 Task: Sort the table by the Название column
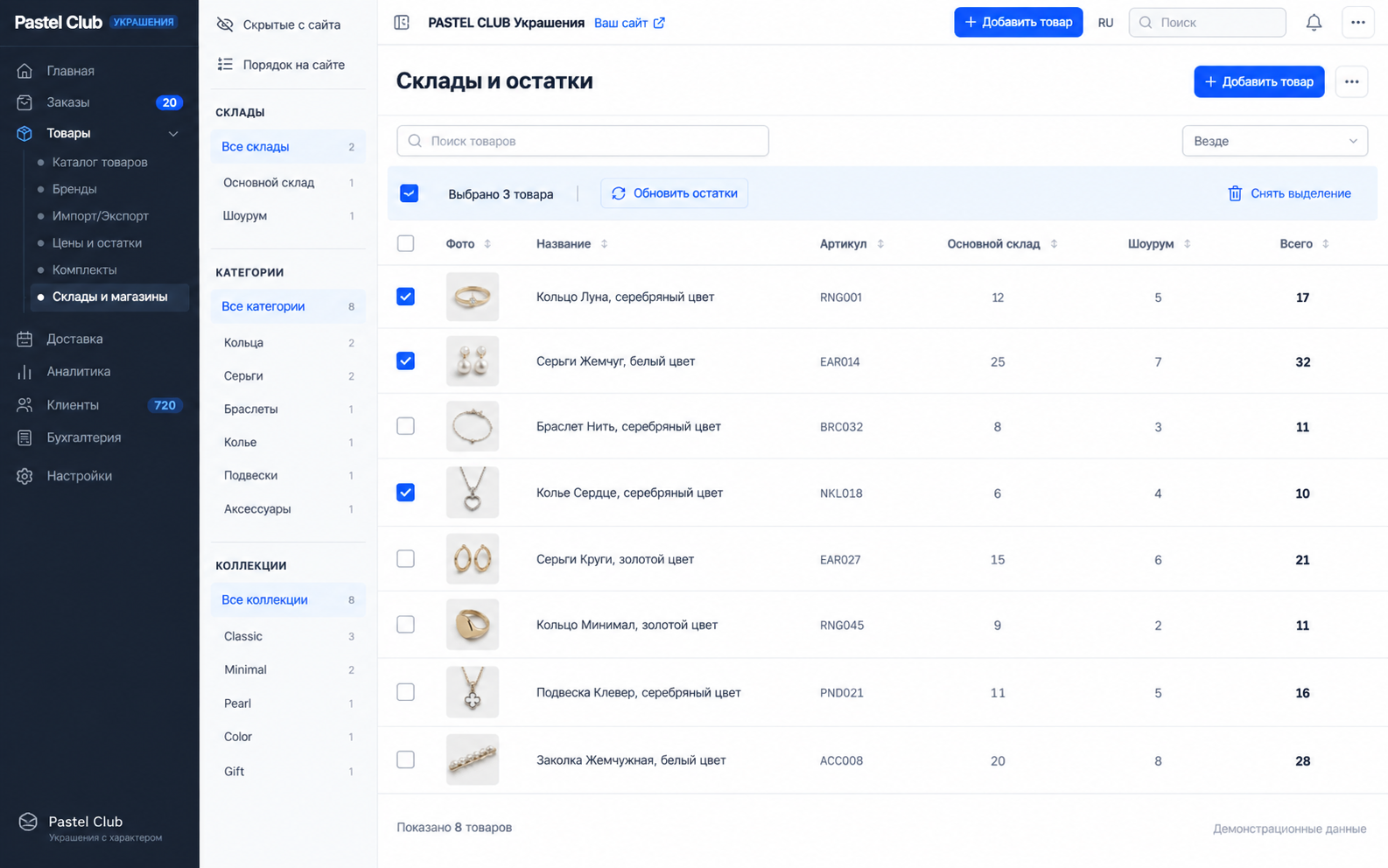tap(604, 244)
